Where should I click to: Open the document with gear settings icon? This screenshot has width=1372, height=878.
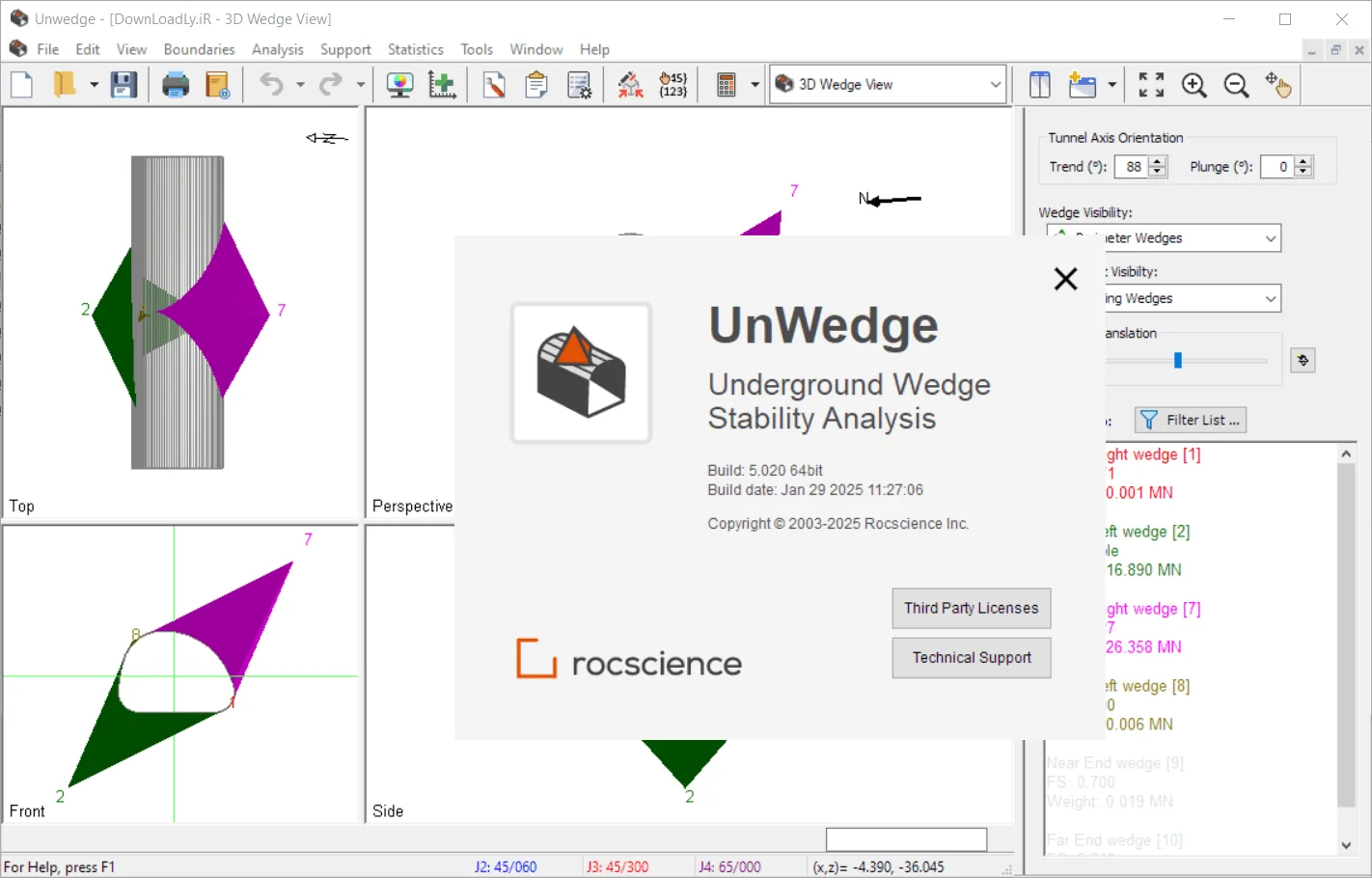[579, 85]
